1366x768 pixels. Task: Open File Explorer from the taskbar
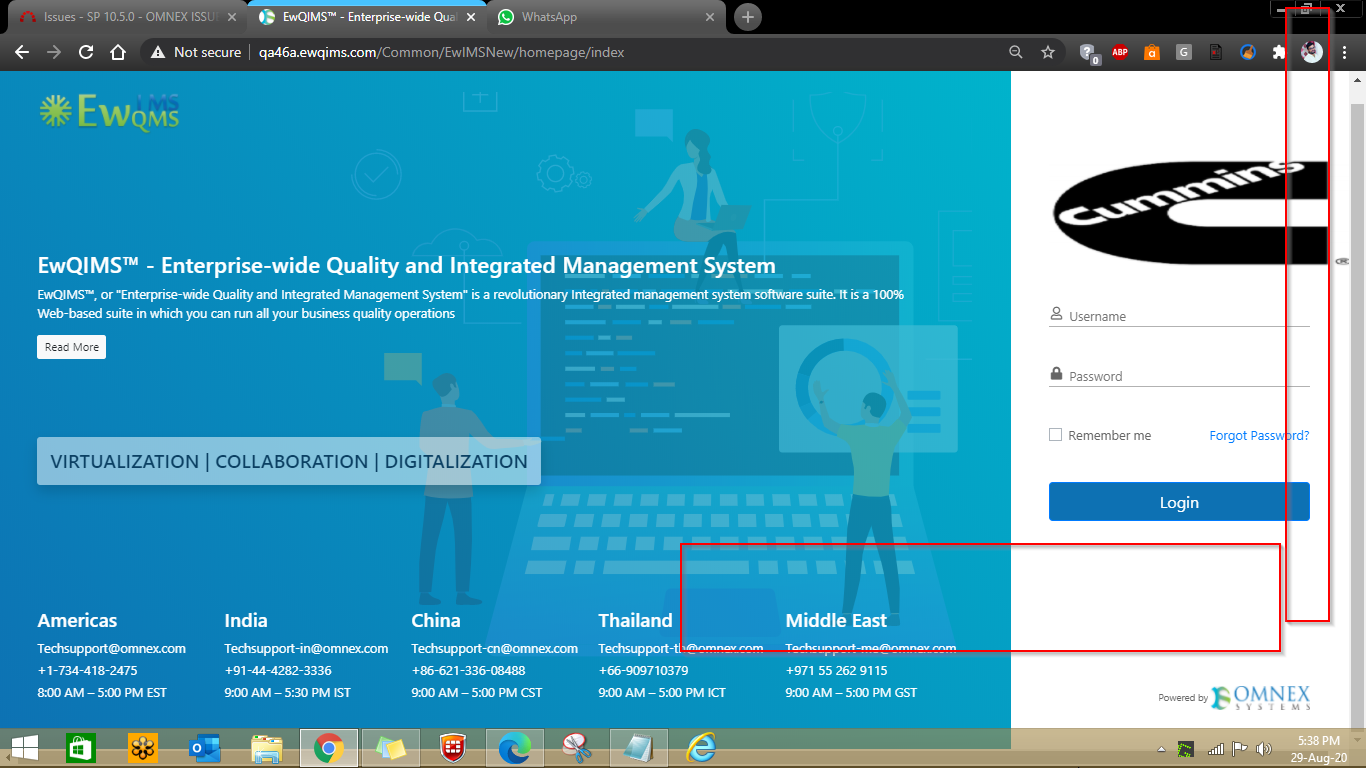click(267, 747)
